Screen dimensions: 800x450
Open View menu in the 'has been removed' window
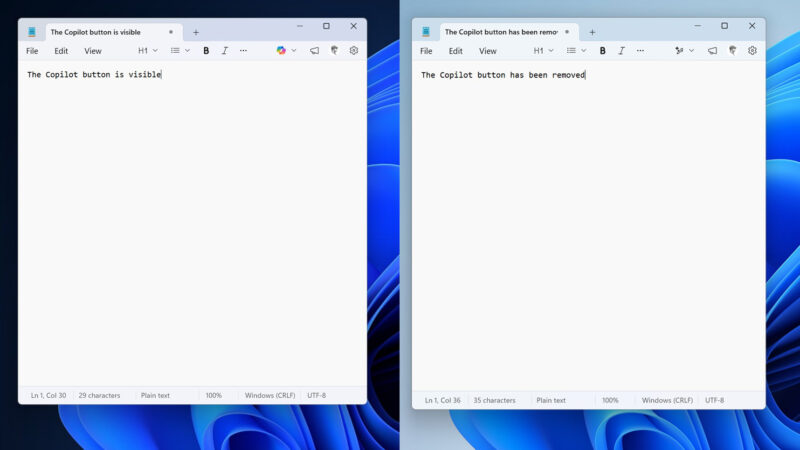tap(488, 51)
